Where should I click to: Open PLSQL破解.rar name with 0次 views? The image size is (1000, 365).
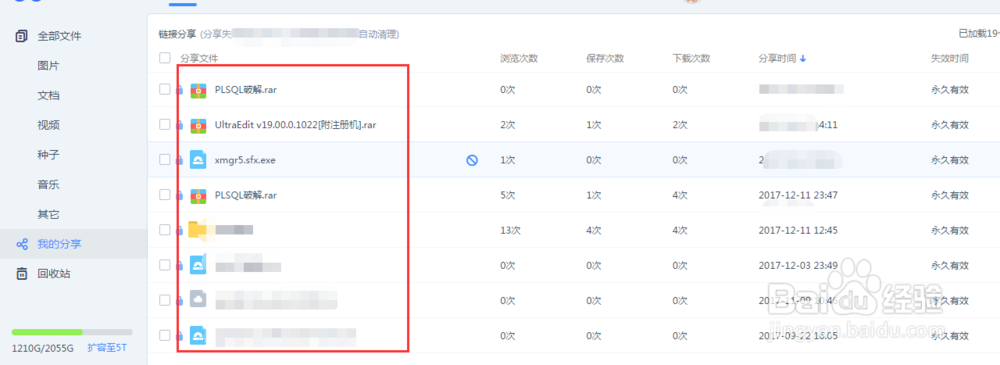246,90
